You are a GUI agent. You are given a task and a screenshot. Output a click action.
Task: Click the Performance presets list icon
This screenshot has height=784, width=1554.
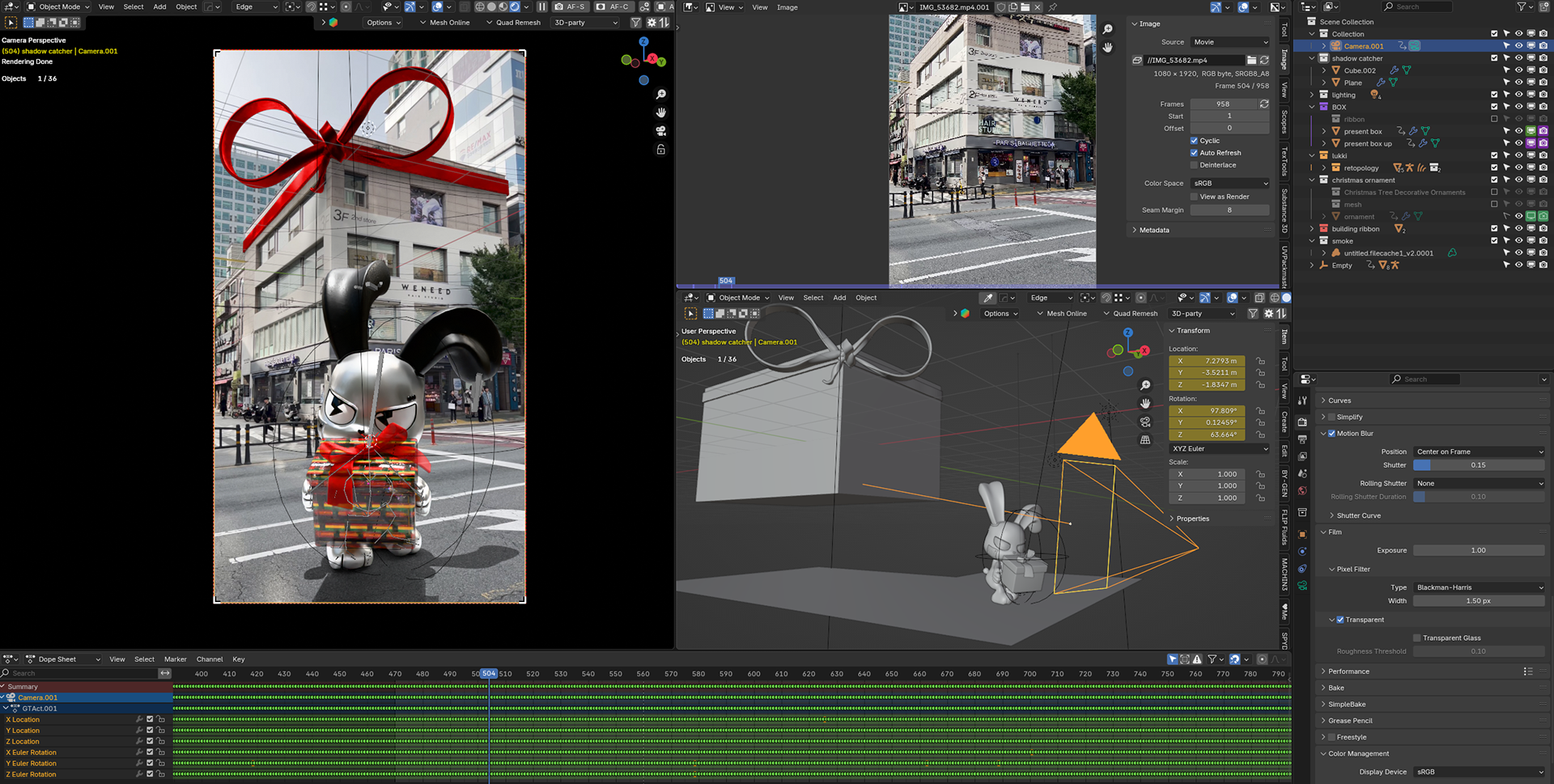point(1528,672)
